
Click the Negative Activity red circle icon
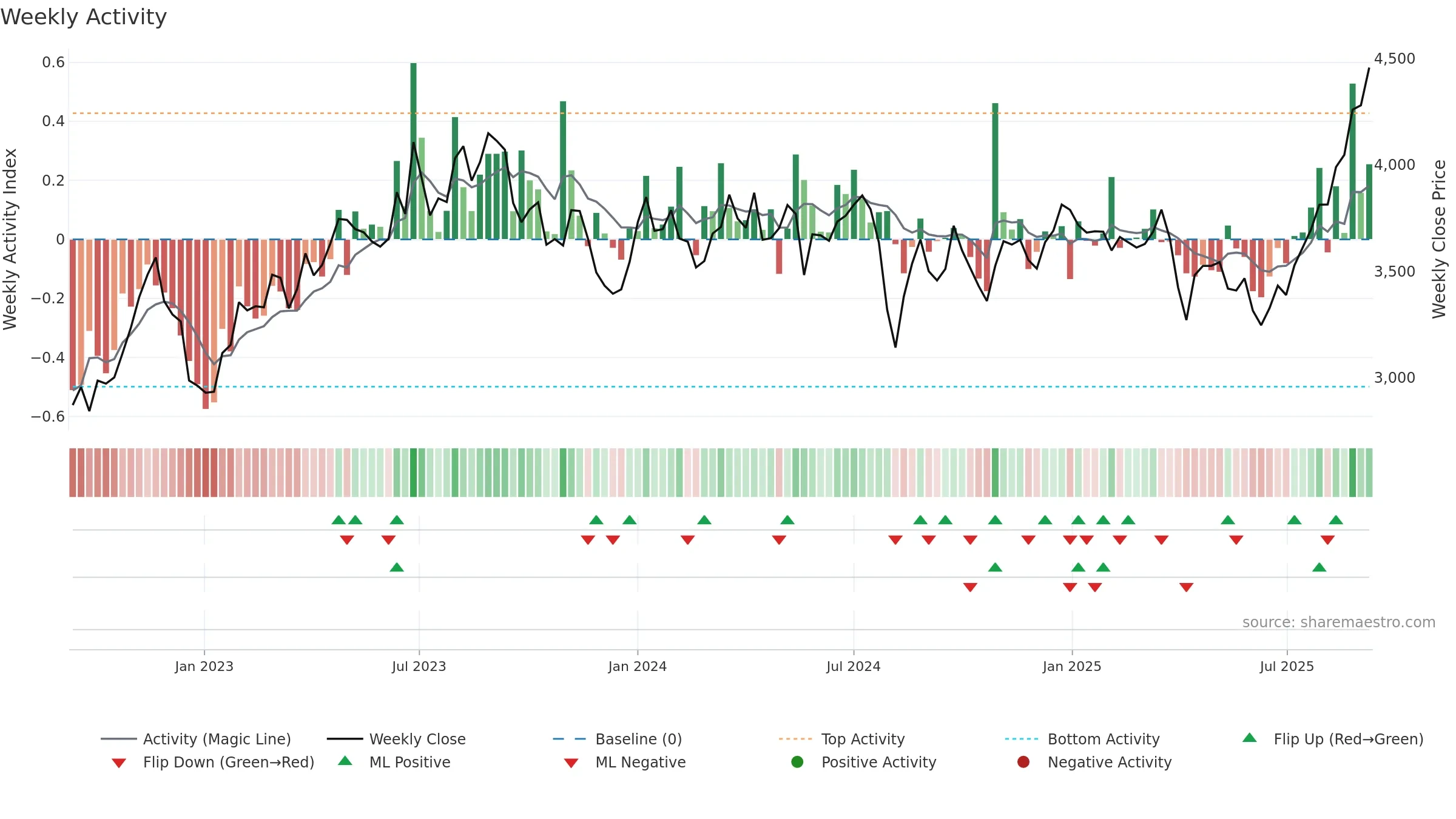pos(1023,762)
